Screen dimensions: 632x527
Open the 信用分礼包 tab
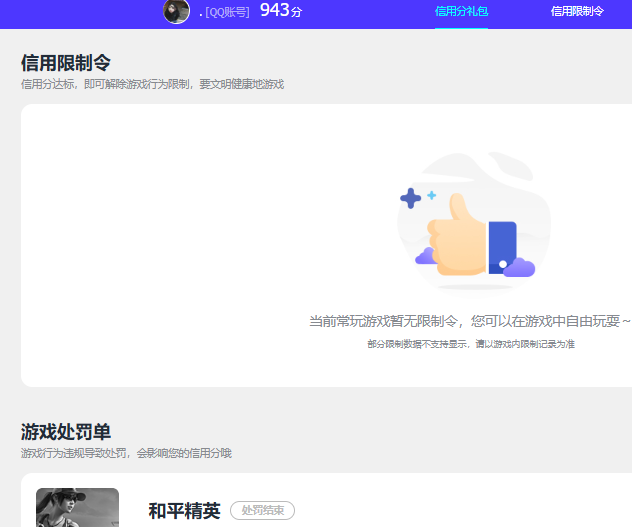(461, 11)
